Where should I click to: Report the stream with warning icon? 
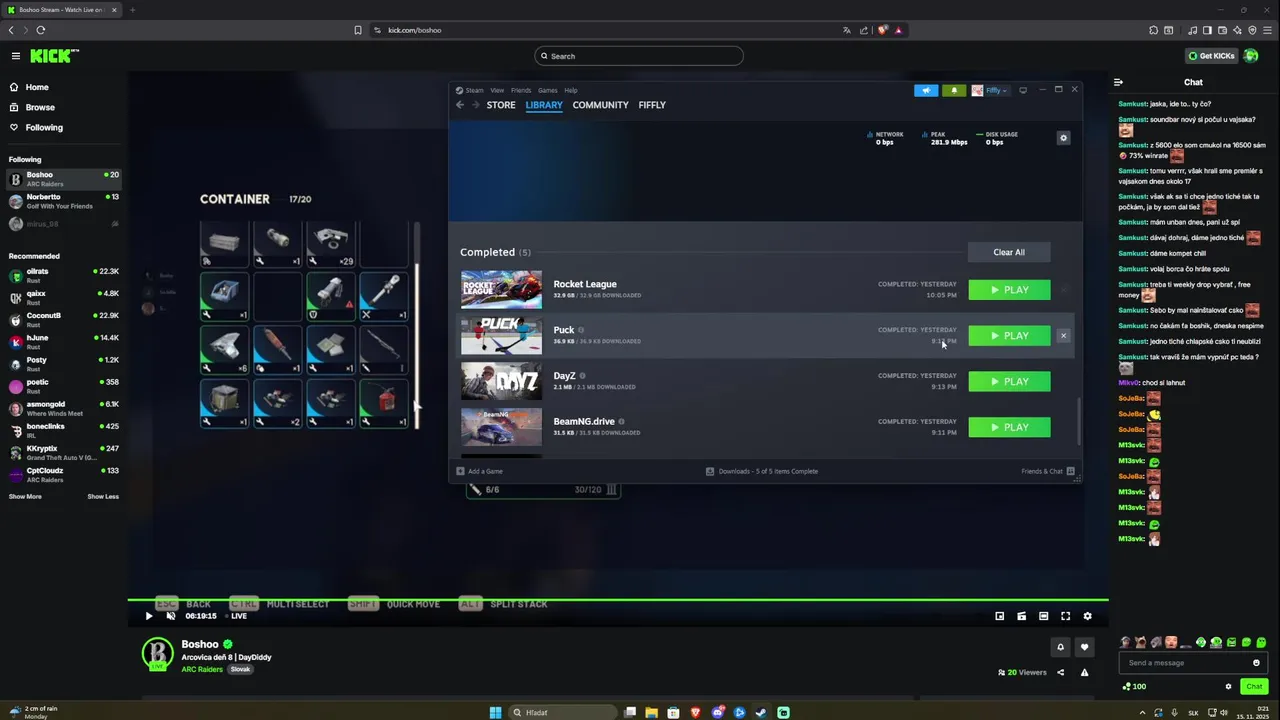click(1084, 672)
